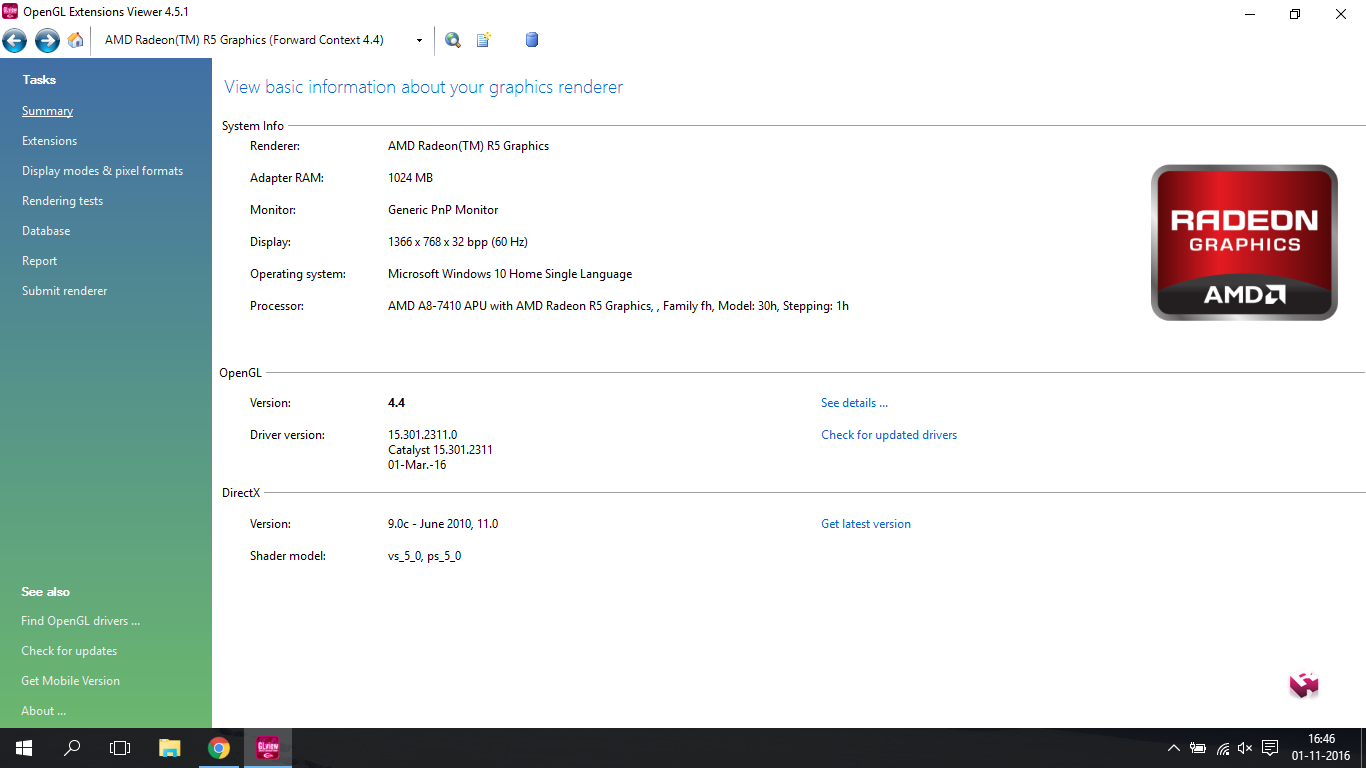The image size is (1366, 768).
Task: Open Report in the sidebar
Action: point(39,261)
